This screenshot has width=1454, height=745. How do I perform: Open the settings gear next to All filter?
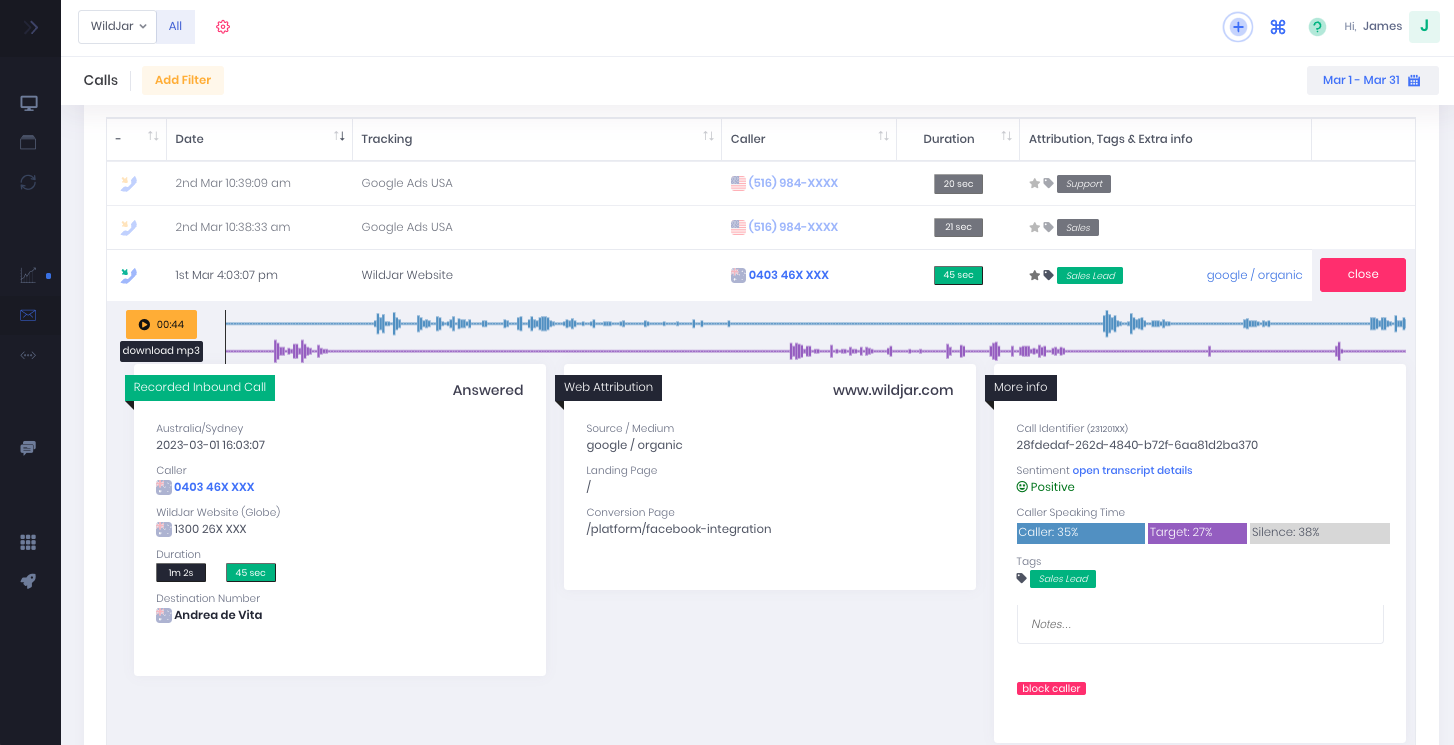222,27
